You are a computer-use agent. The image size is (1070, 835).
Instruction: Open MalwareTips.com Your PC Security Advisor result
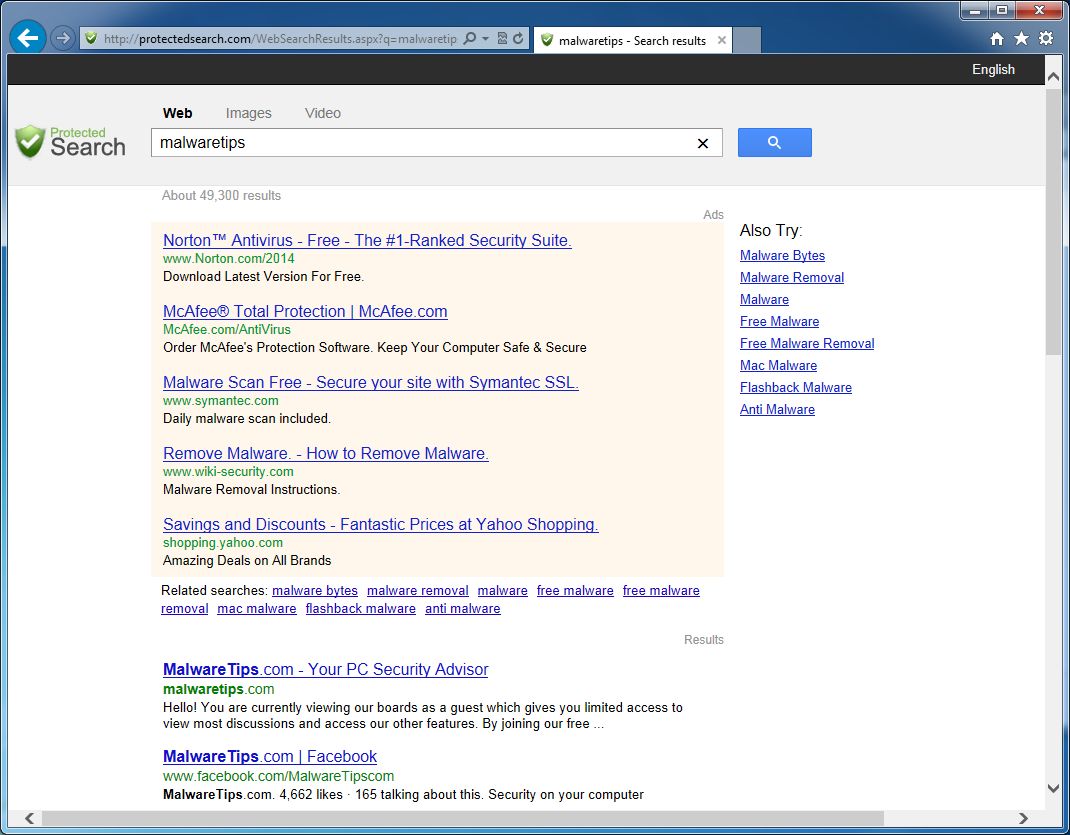[x=326, y=670]
